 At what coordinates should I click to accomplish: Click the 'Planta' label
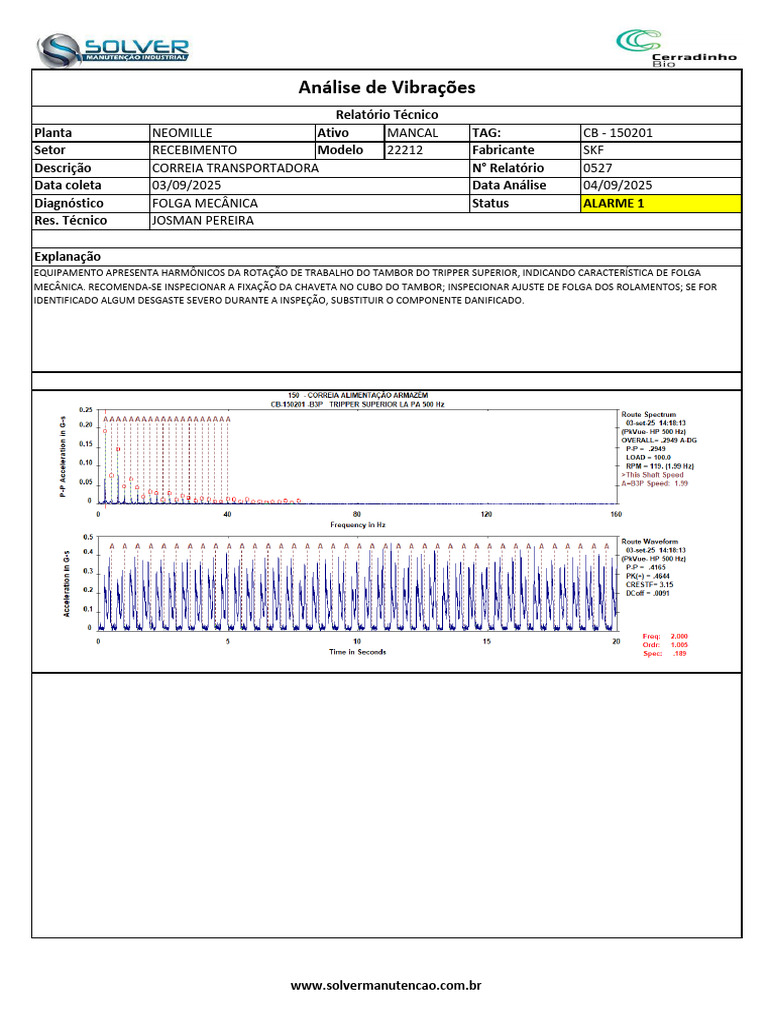point(53,133)
